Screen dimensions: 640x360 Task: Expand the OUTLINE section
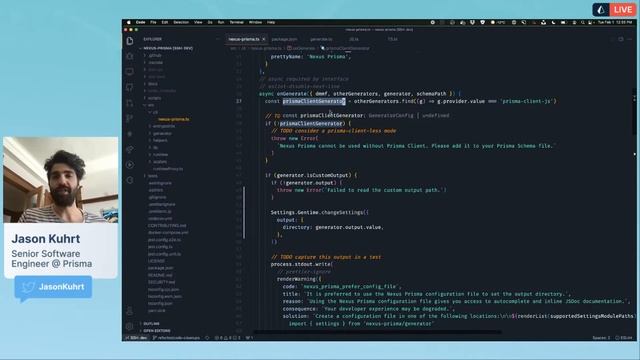(151, 324)
